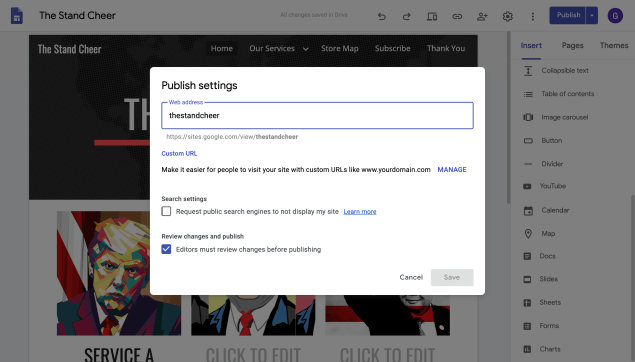Image resolution: width=635 pixels, height=362 pixels.
Task: Click the site title 'The Stand Cheer' field
Action: [x=77, y=16]
